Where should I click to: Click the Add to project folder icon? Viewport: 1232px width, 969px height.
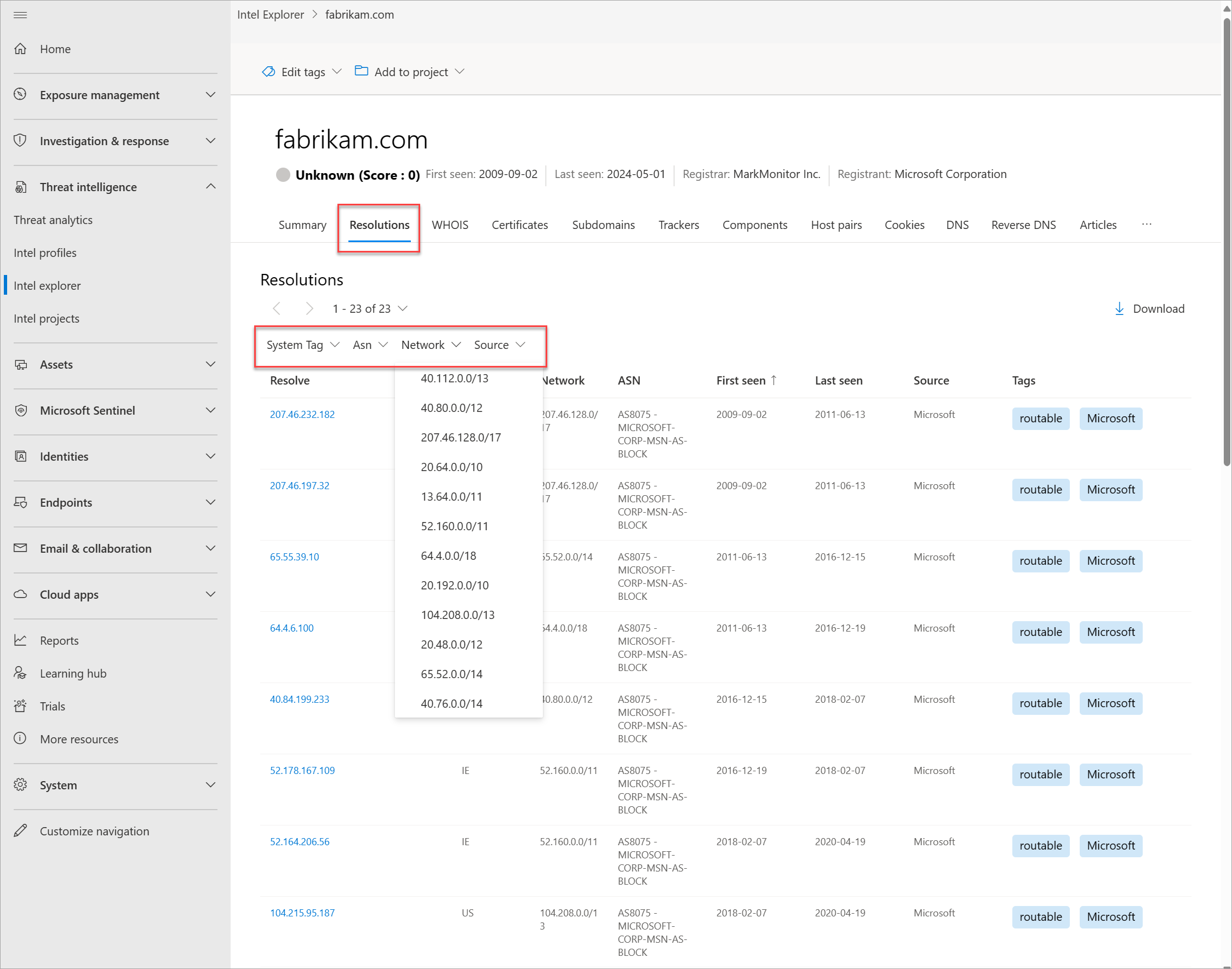click(362, 71)
